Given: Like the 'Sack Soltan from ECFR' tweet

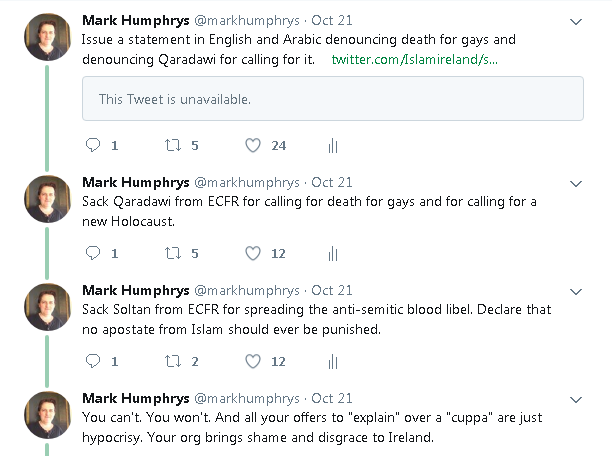Looking at the screenshot, I should (x=254, y=361).
